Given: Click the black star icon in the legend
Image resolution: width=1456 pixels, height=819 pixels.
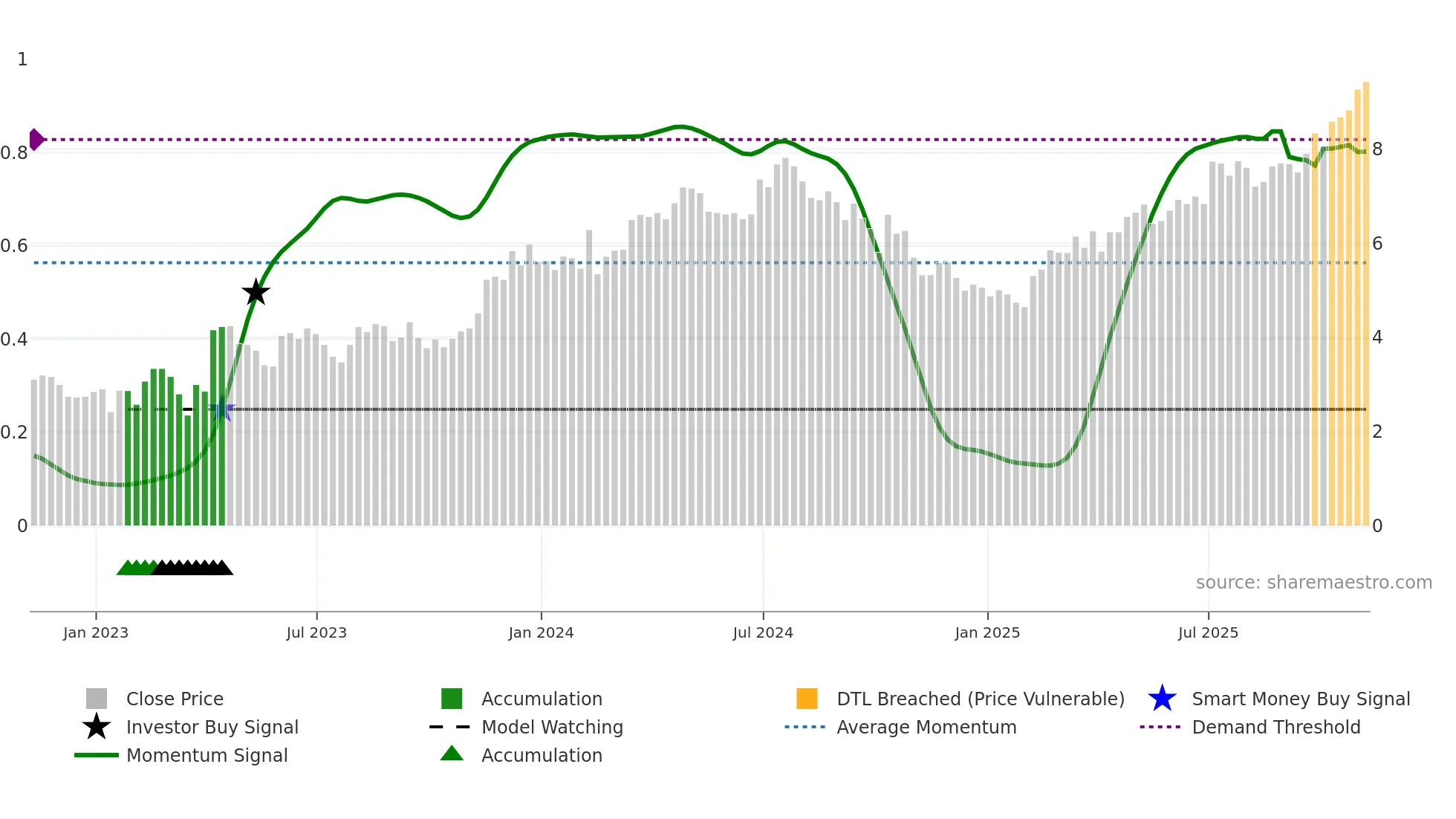Looking at the screenshot, I should click(97, 727).
